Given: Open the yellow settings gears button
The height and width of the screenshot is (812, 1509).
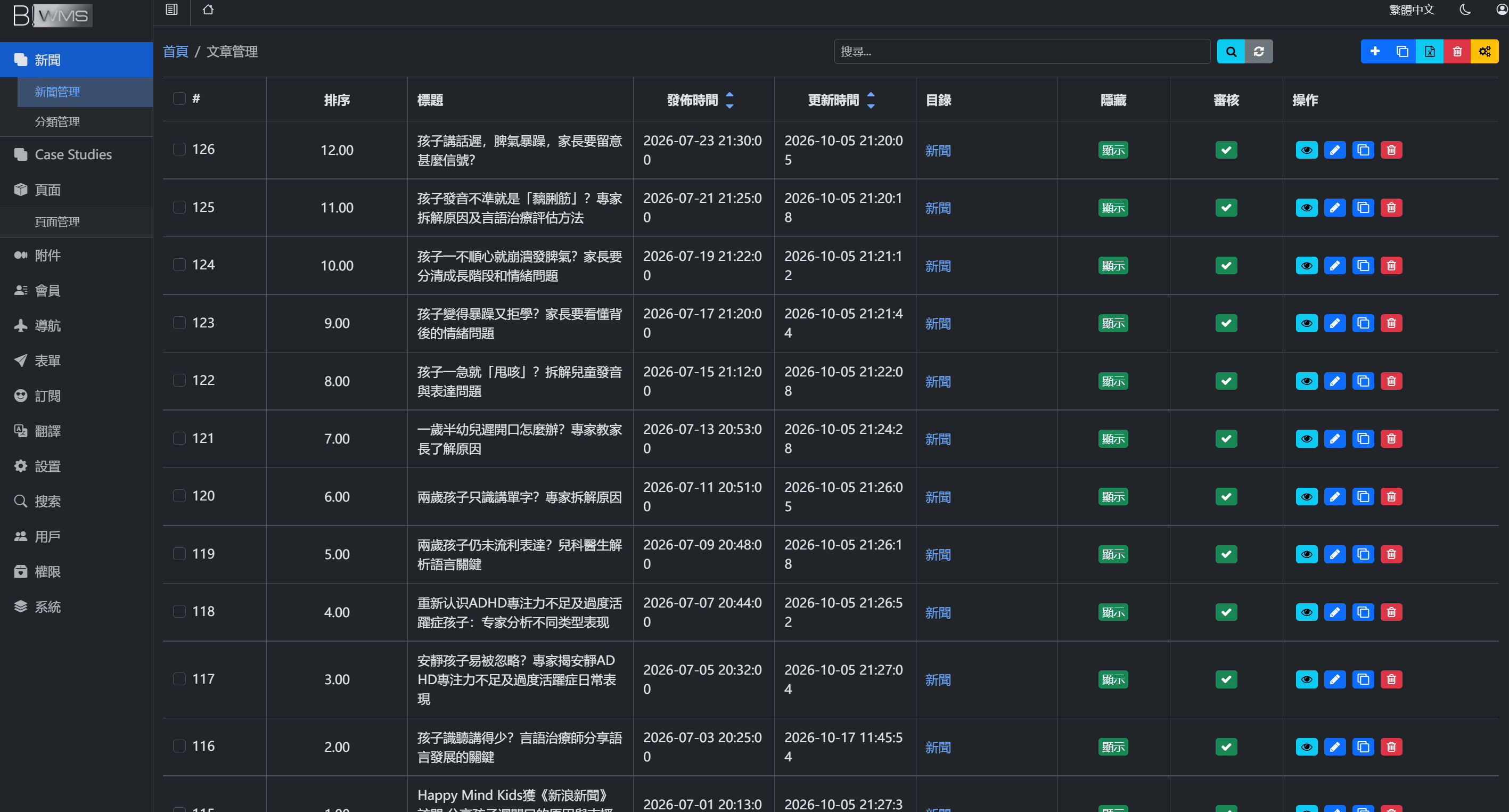Looking at the screenshot, I should pyautogui.click(x=1485, y=52).
